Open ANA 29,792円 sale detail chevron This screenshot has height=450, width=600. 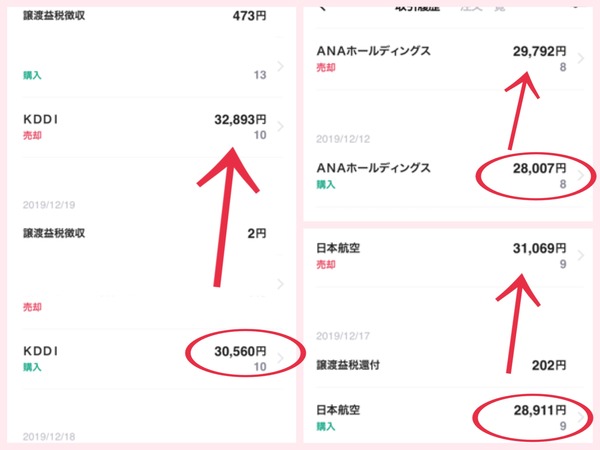coord(581,59)
